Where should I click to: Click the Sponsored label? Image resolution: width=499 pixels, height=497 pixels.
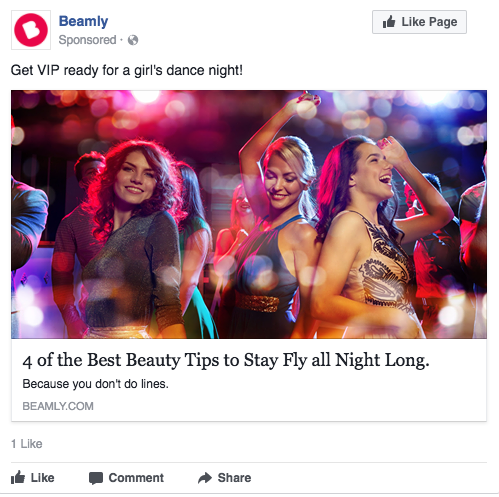(x=87, y=40)
